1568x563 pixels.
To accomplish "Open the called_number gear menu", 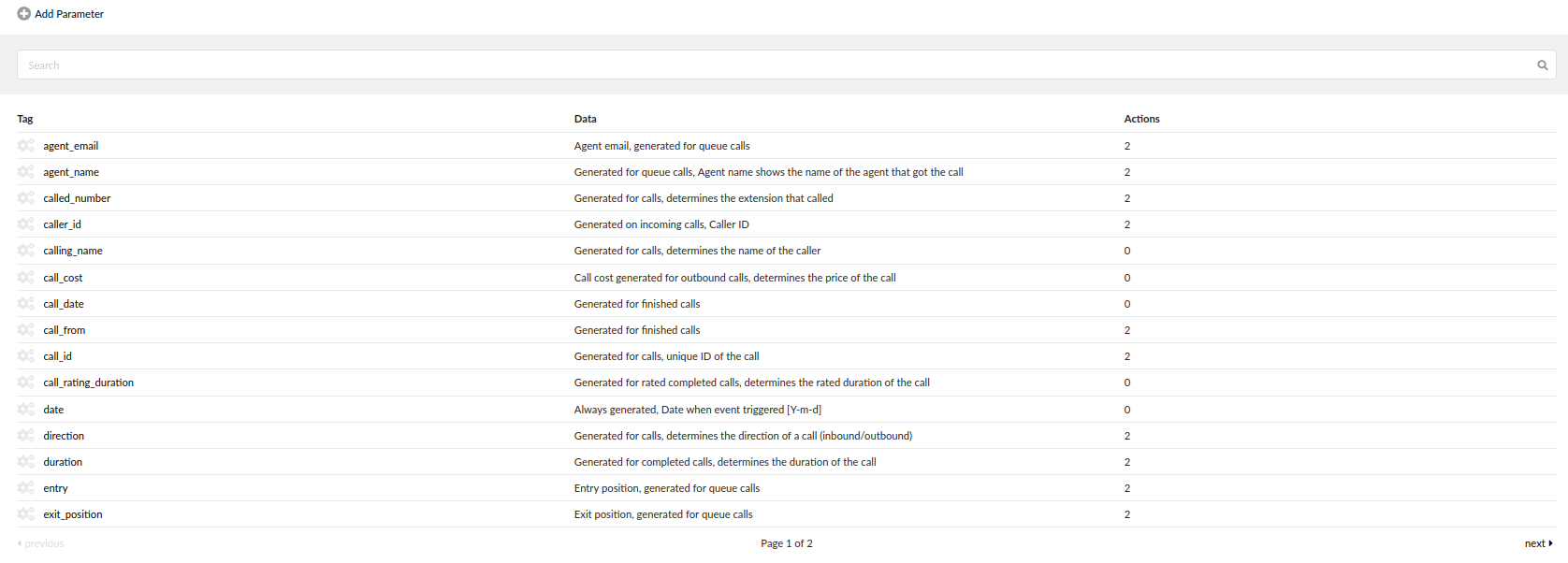I will pyautogui.click(x=25, y=198).
